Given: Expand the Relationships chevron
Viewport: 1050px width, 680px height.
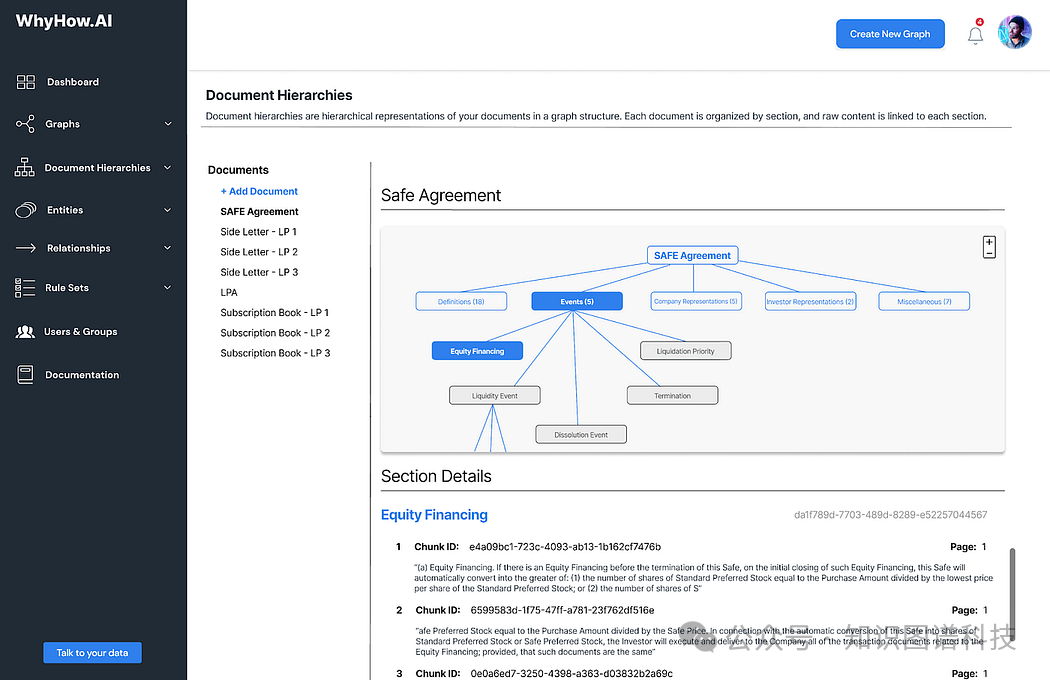Looking at the screenshot, I should (167, 248).
